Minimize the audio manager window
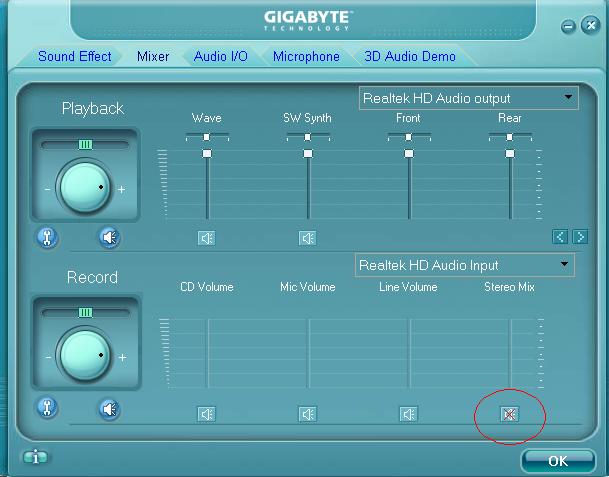The width and height of the screenshot is (609, 477). click(x=568, y=26)
